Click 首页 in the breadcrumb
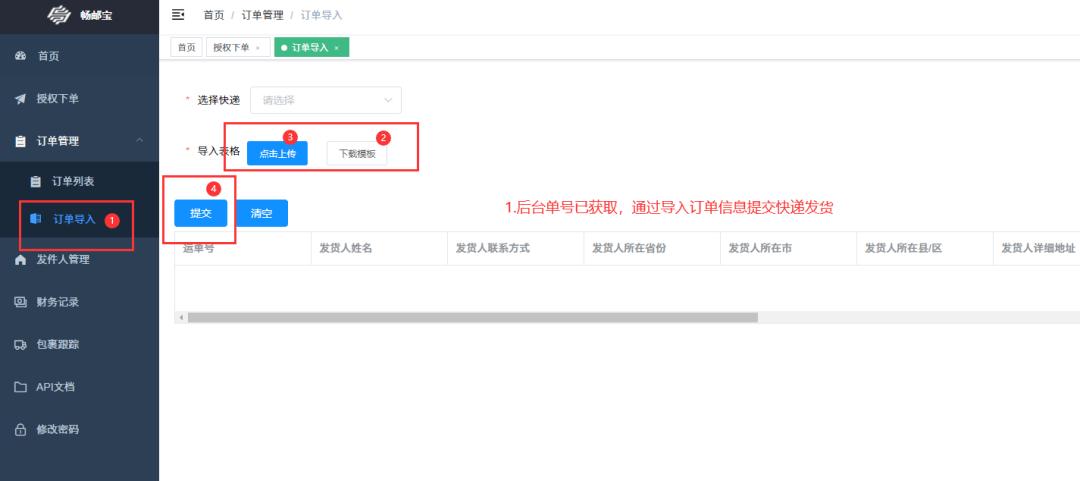The image size is (1080, 481). (214, 14)
